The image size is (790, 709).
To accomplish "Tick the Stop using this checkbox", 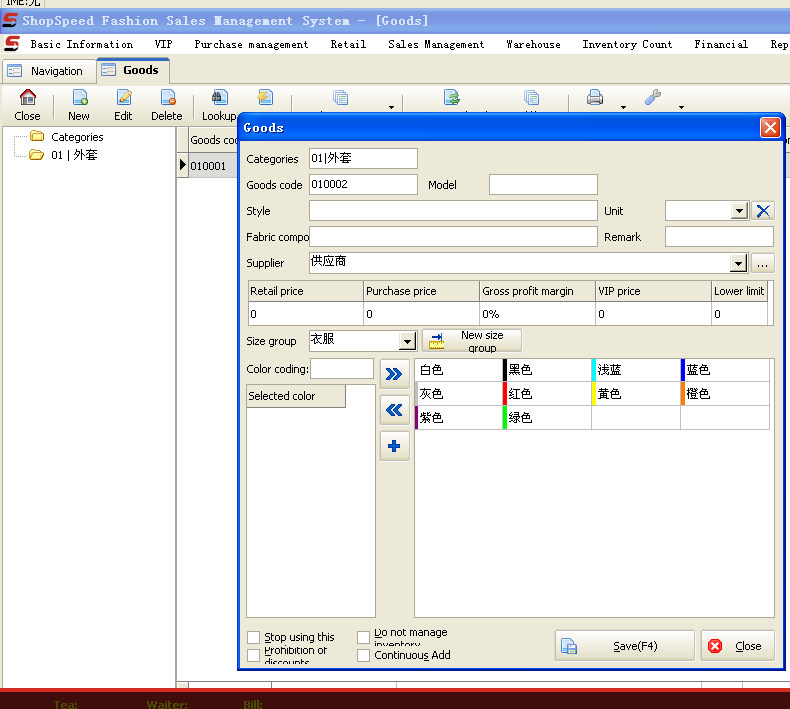I will point(253,637).
